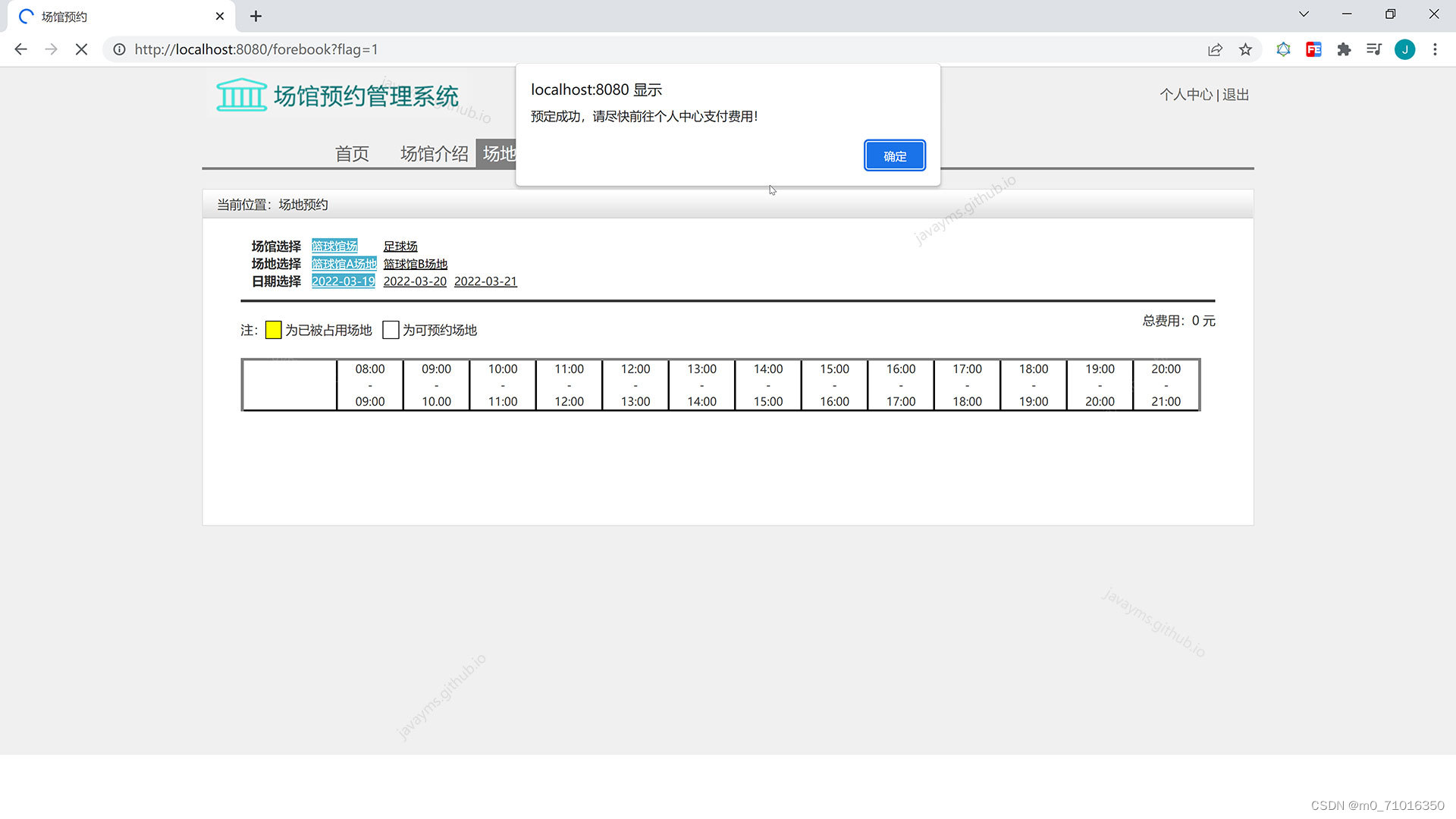Click the 11:00 - 12:00 time slot
Screen dimensions: 1456x819
point(569,384)
